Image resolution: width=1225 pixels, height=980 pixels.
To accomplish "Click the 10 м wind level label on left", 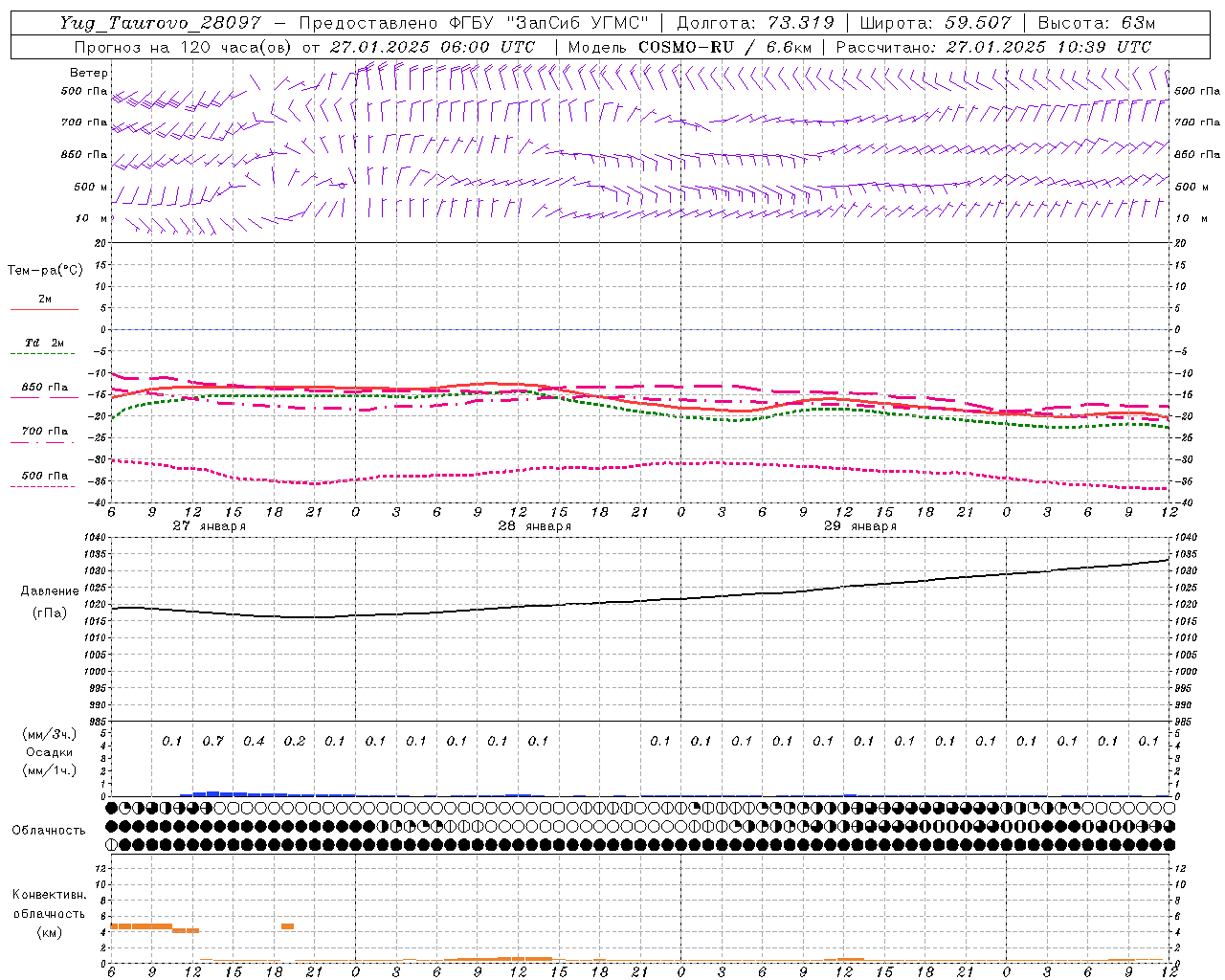I will [x=93, y=219].
